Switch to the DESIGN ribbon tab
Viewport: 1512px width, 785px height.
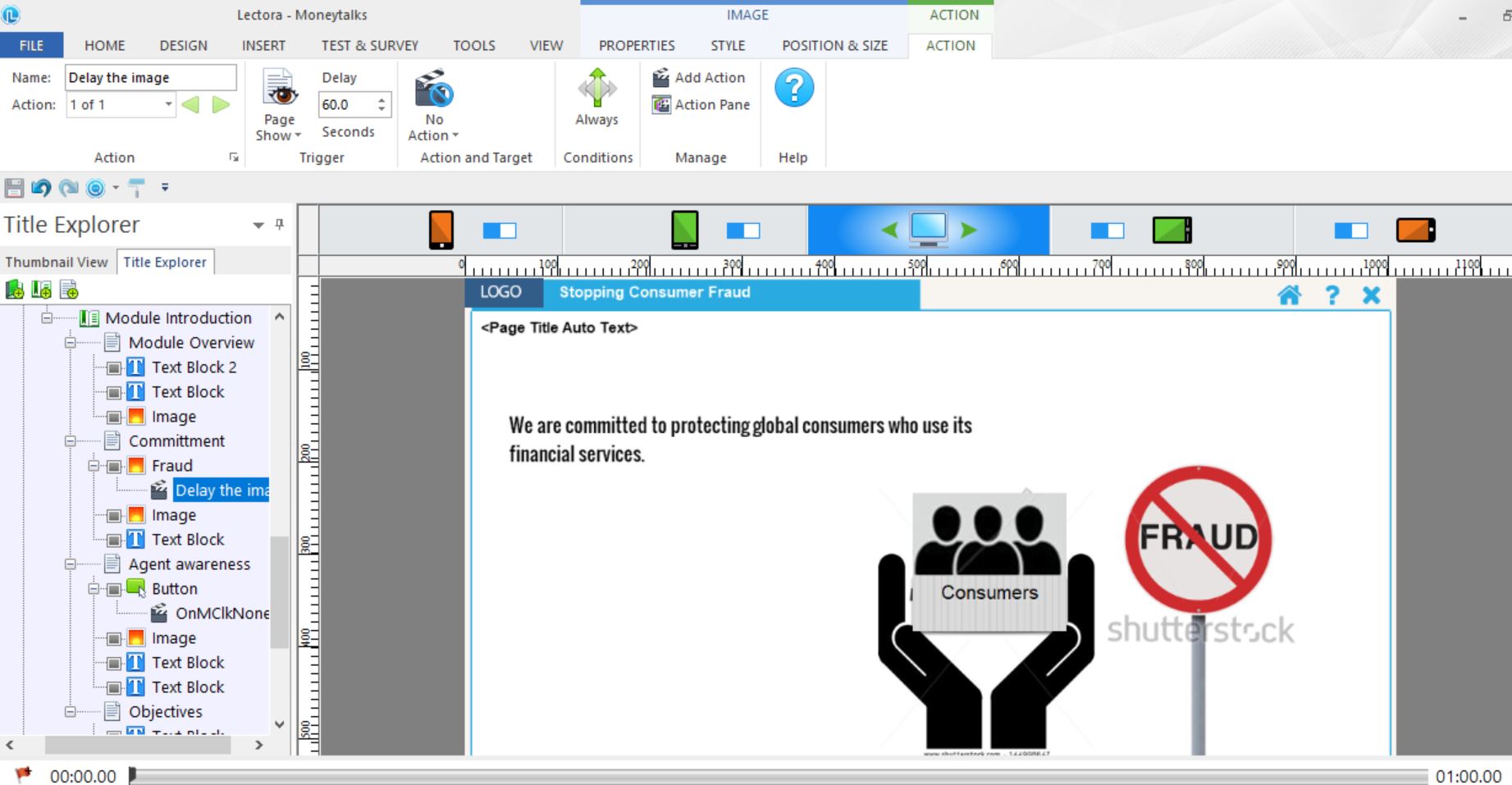183,45
